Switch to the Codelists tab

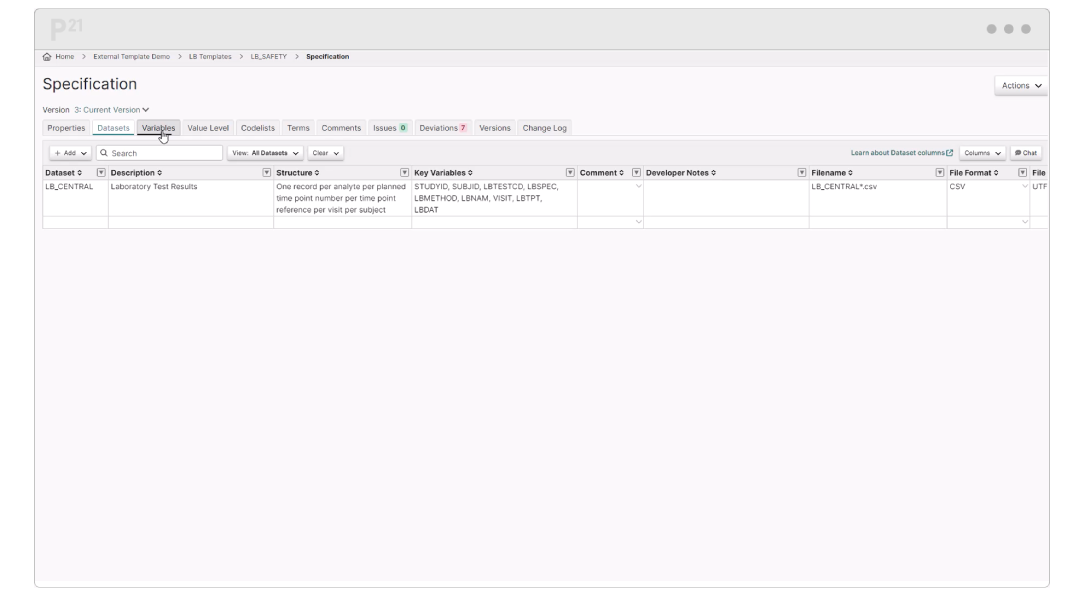(x=258, y=128)
